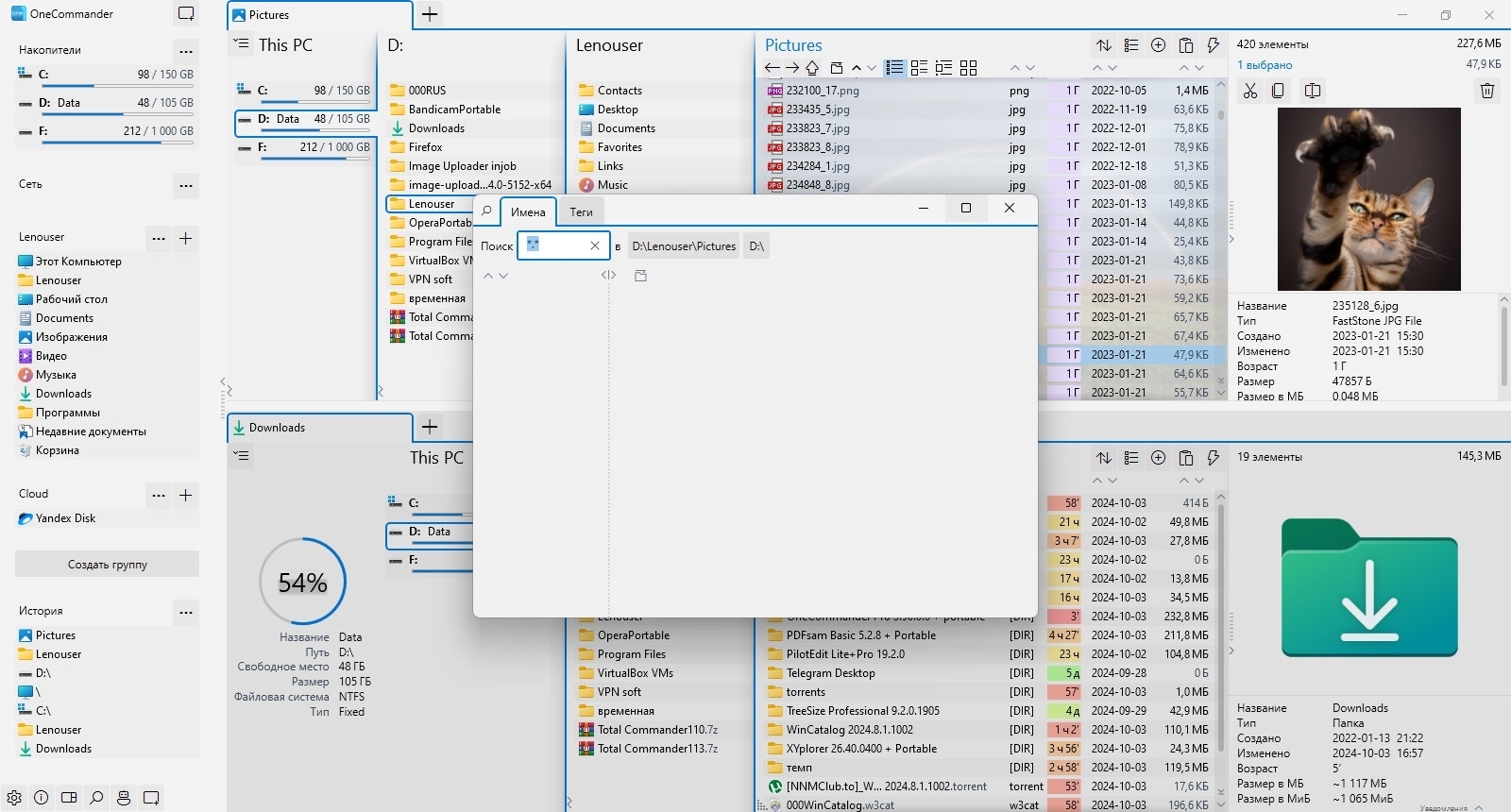
Task: Click the lightning quick-actions icon in Pictures toolbar
Action: click(1214, 45)
